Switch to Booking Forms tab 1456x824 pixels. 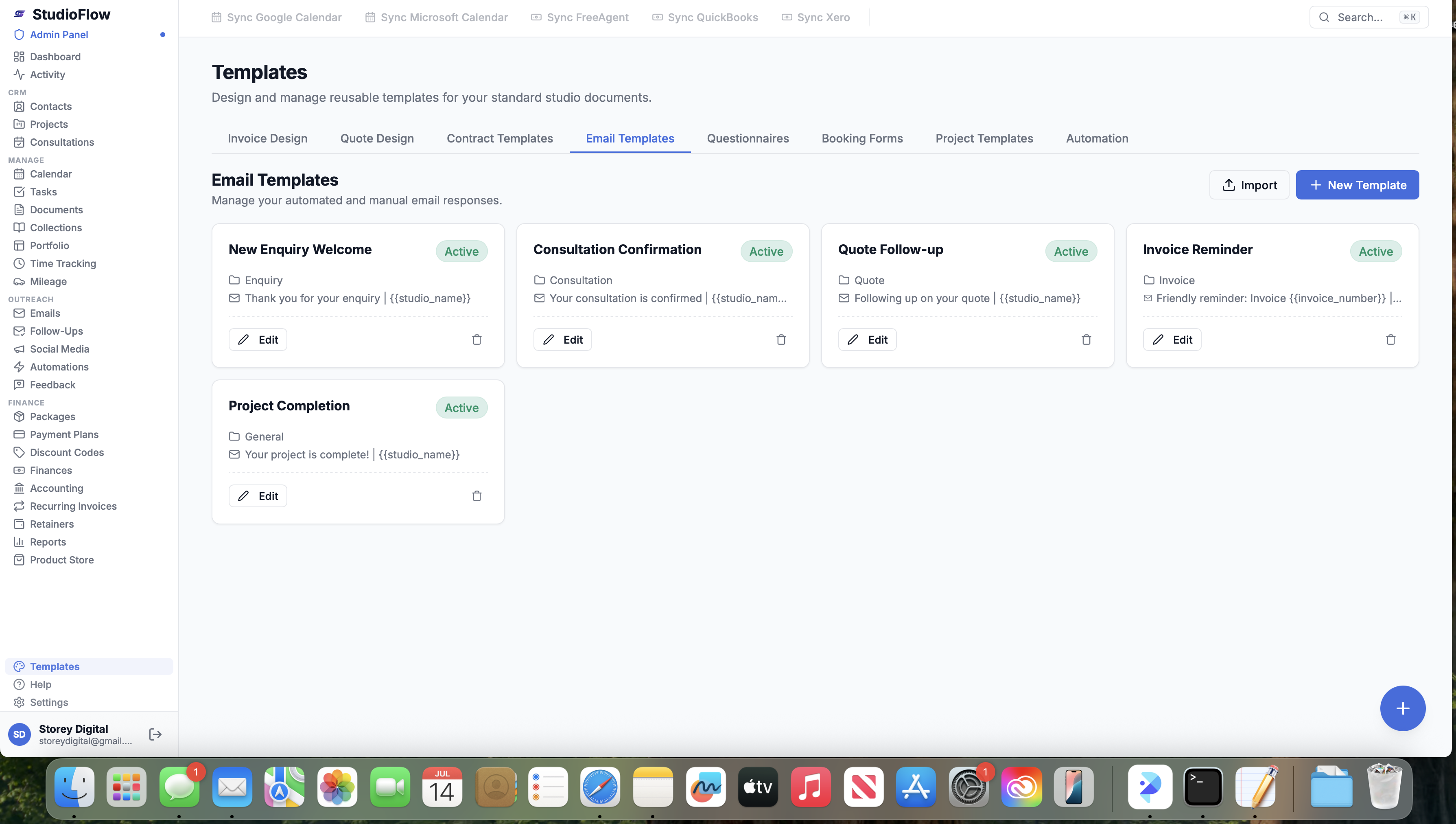[x=862, y=139]
